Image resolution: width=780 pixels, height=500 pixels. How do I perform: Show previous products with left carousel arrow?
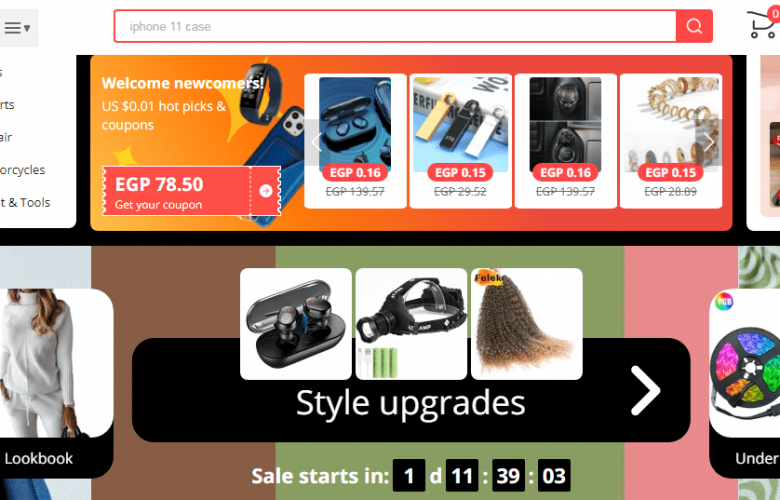(x=314, y=142)
